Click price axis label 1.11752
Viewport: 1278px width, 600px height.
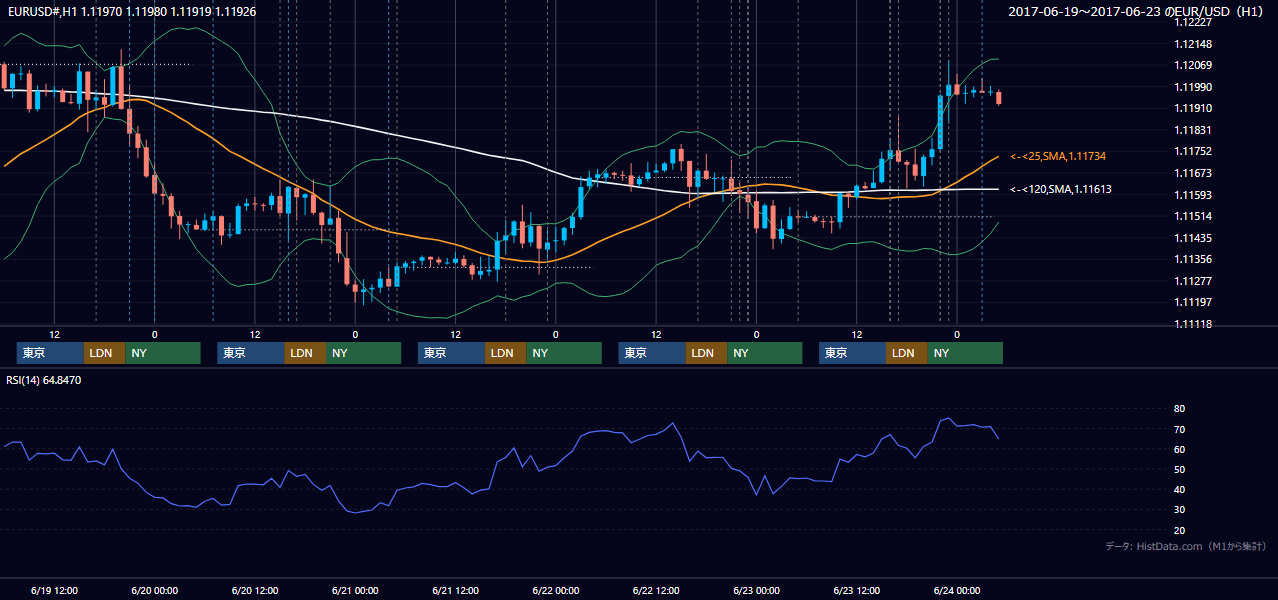(1194, 151)
